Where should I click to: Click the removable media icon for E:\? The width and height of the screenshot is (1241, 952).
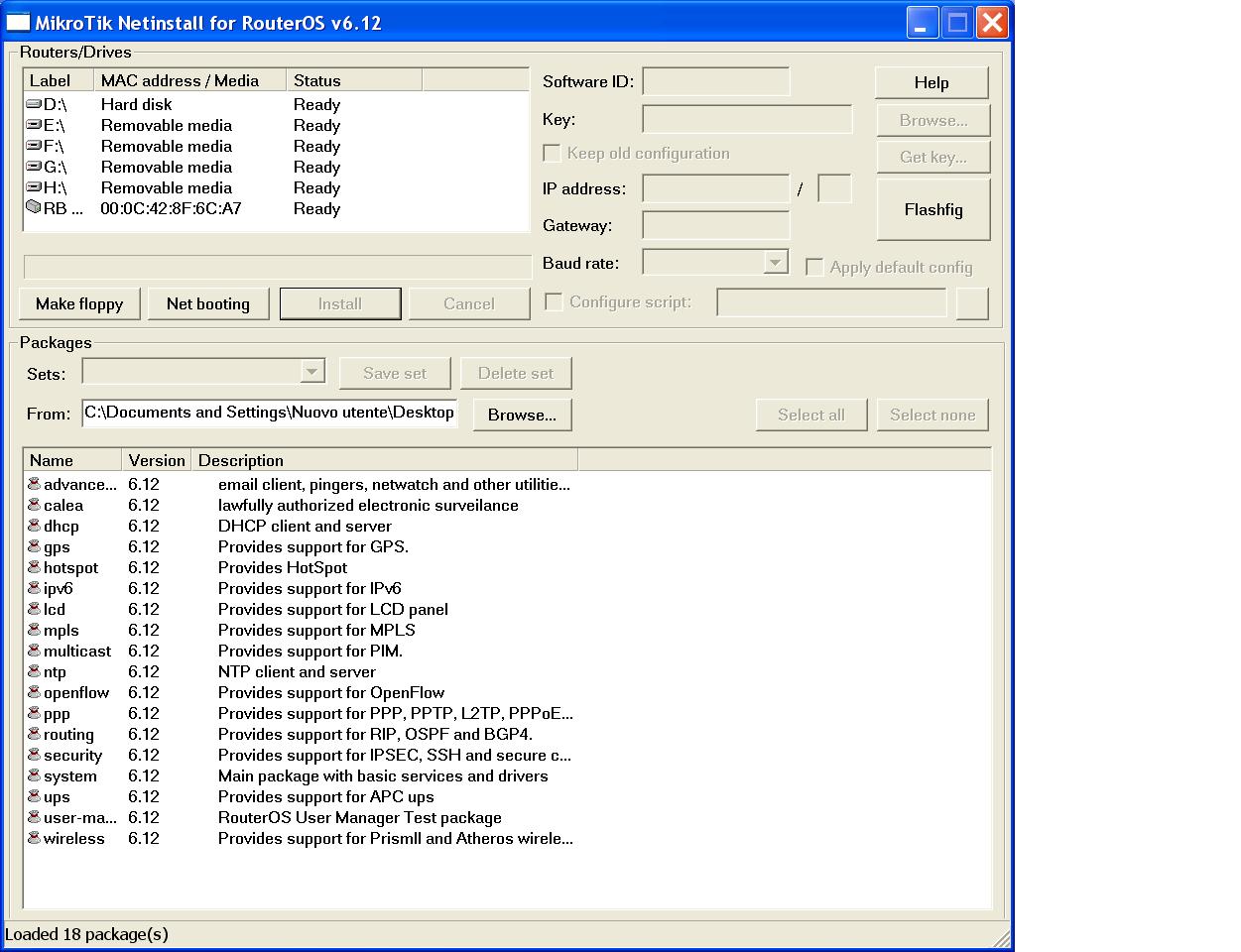pyautogui.click(x=33, y=125)
